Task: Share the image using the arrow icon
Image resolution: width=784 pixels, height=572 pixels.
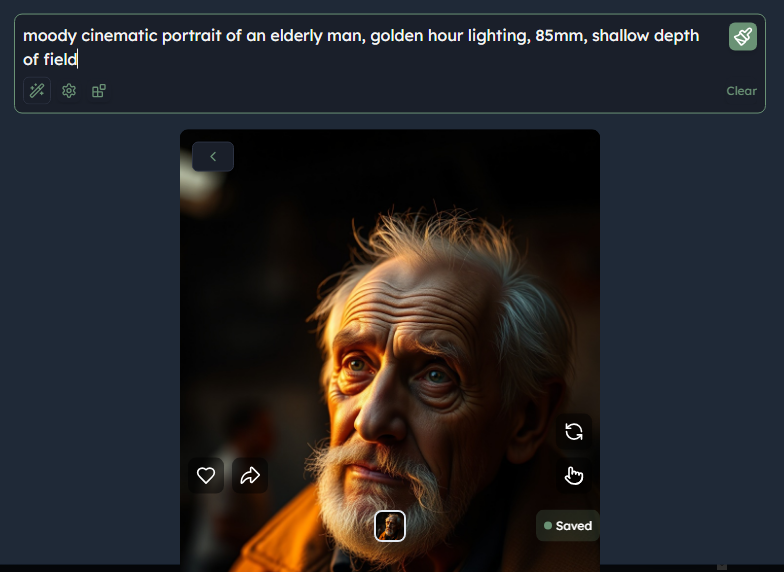Action: tap(250, 475)
